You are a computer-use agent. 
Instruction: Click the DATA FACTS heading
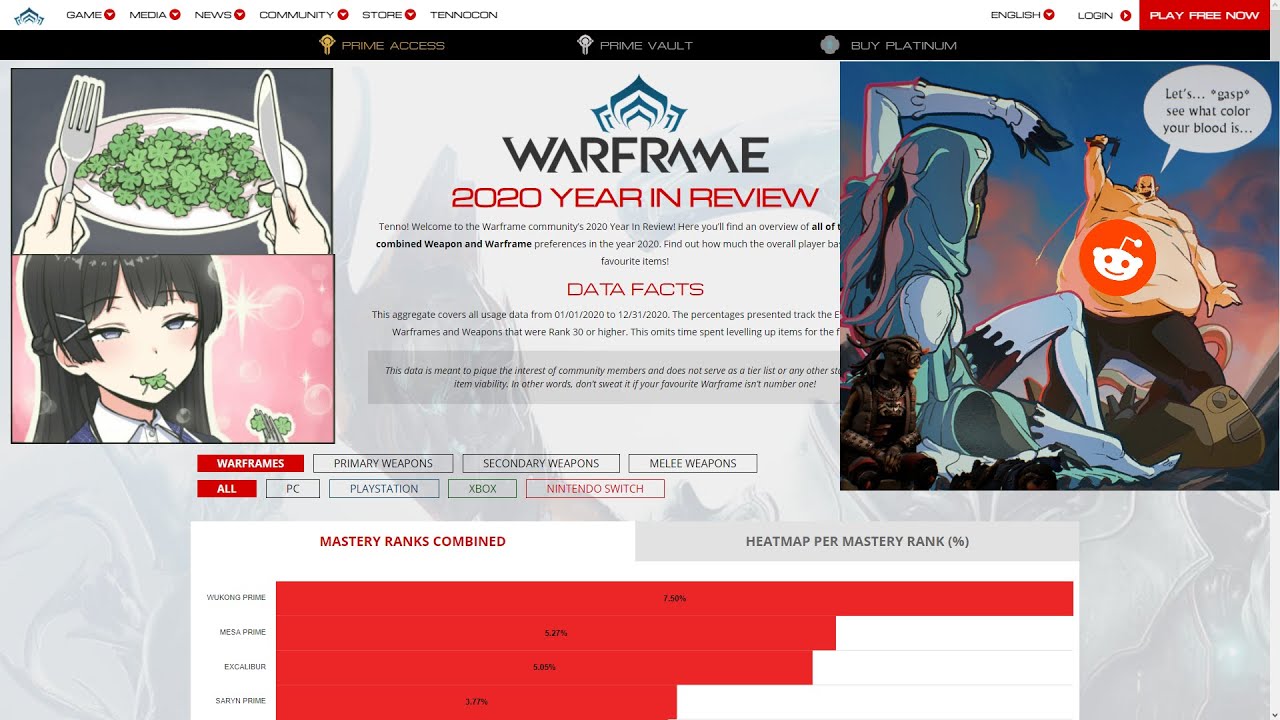635,289
